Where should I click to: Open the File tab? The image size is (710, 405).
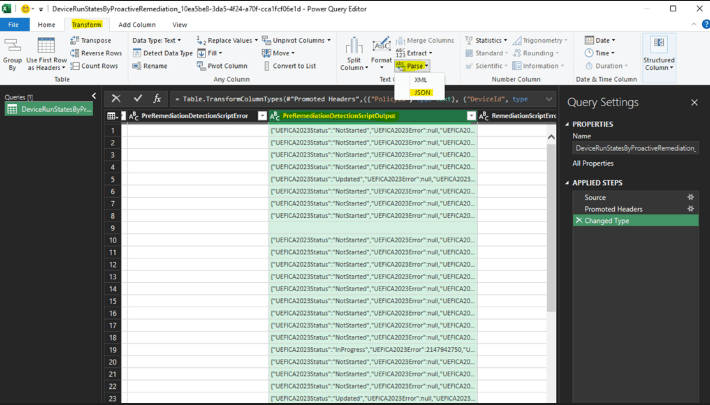pos(14,24)
